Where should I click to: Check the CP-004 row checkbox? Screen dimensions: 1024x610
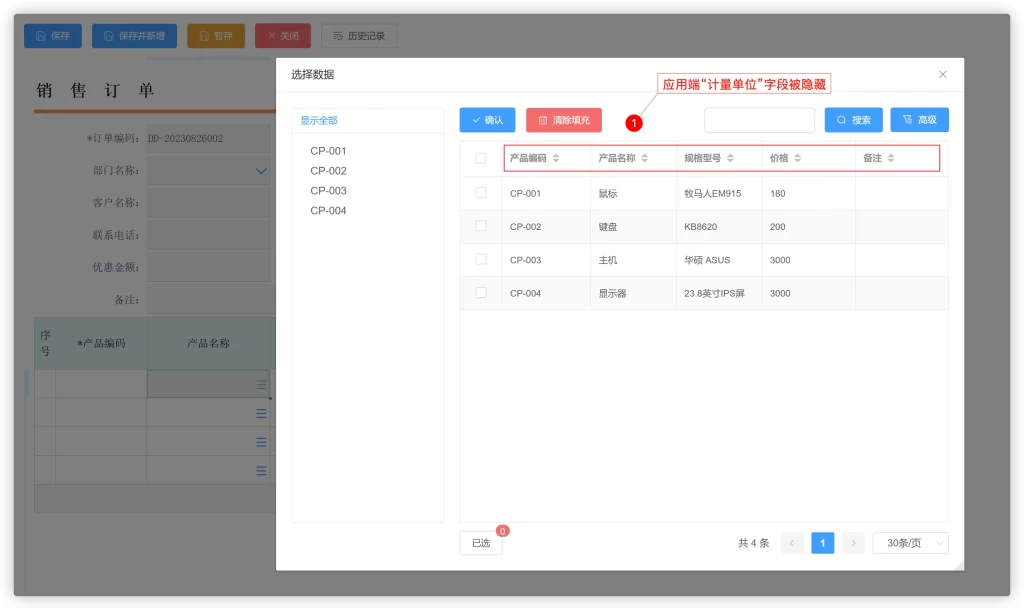tap(481, 293)
